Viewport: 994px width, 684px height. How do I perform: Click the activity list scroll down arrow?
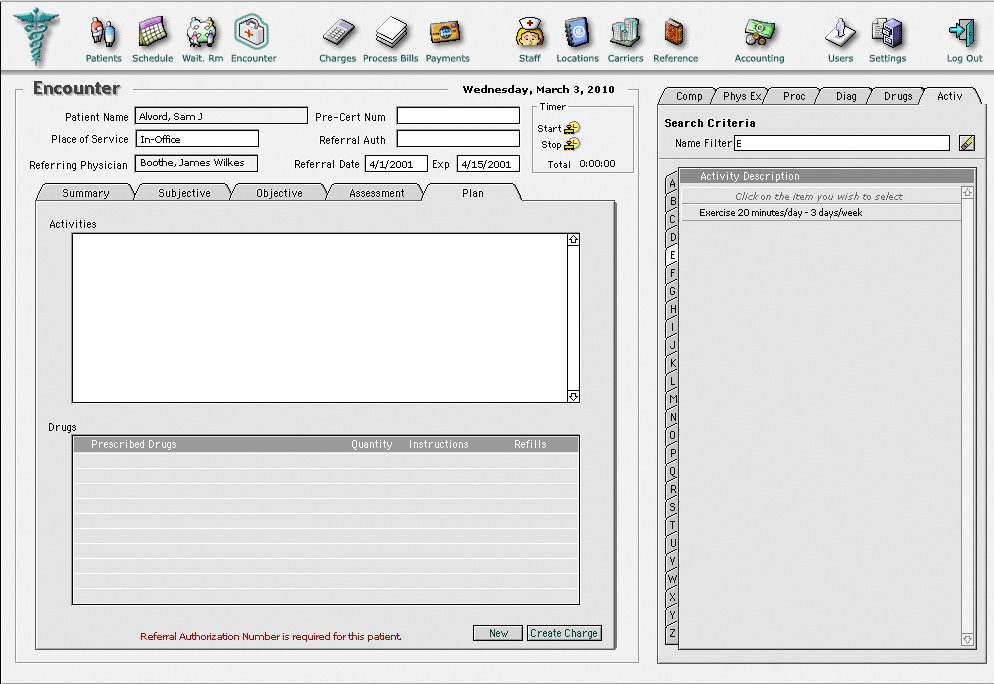point(967,640)
